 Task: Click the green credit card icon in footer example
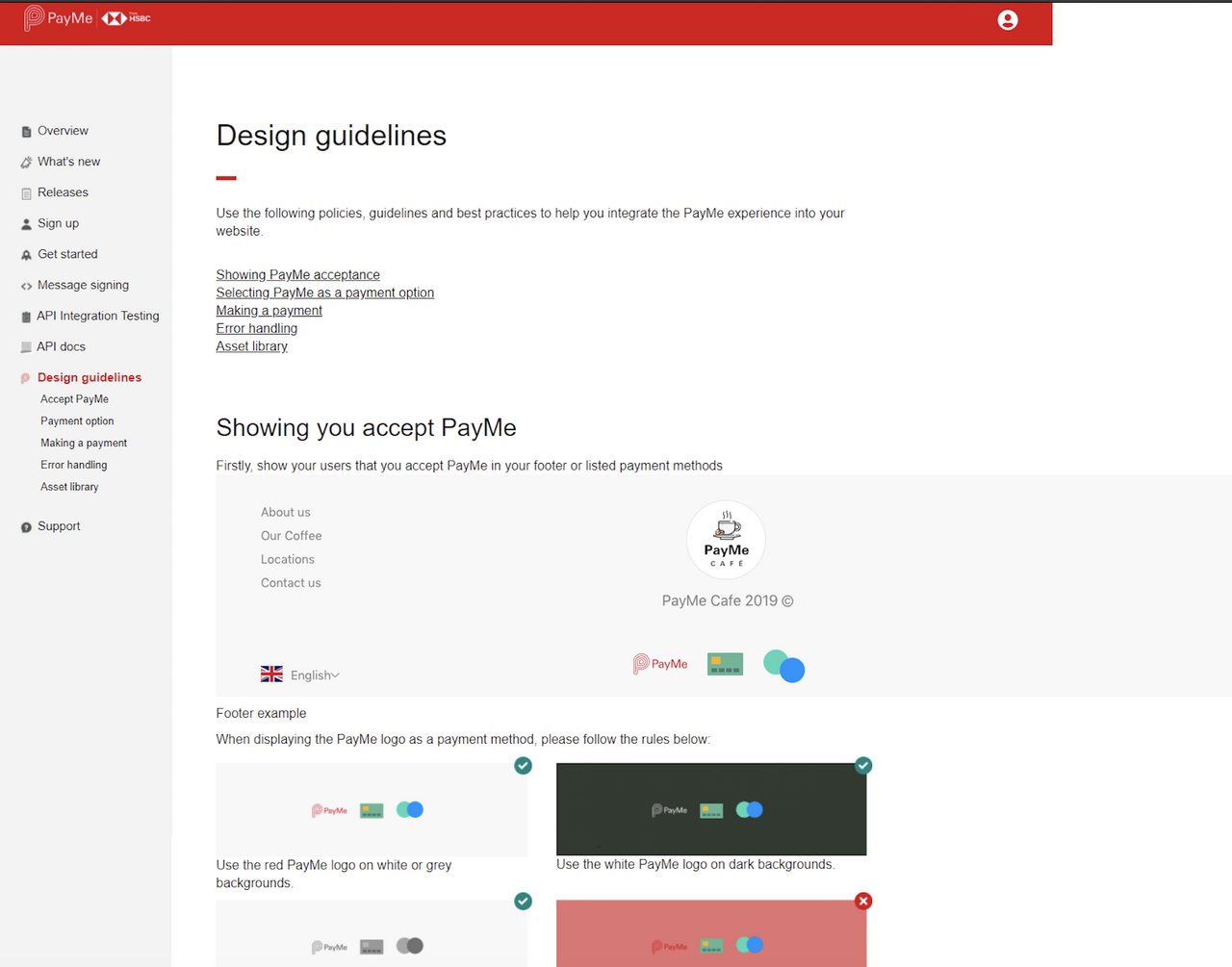click(x=725, y=664)
